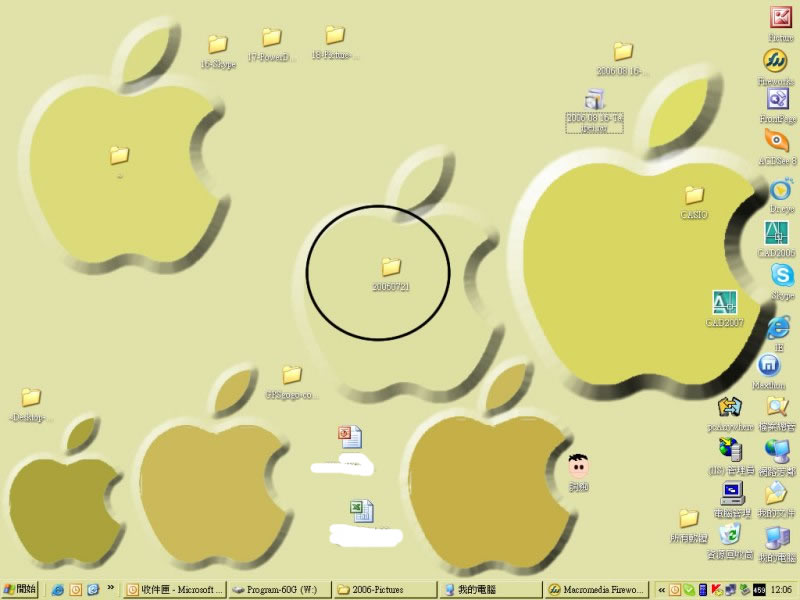Open the IE desktop shortcut
Viewport: 800px width, 600px height.
click(779, 328)
